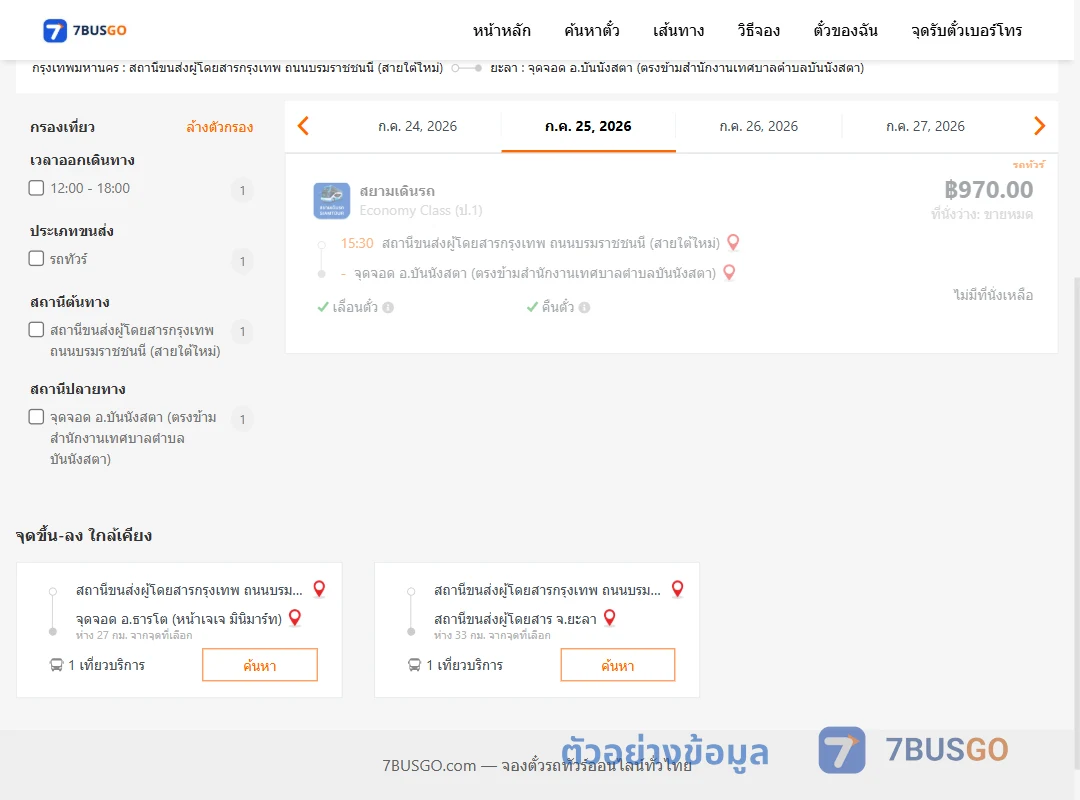Click info icon next to เลื่อนตั๋ว
Viewport: 1080px width, 800px height.
388,307
